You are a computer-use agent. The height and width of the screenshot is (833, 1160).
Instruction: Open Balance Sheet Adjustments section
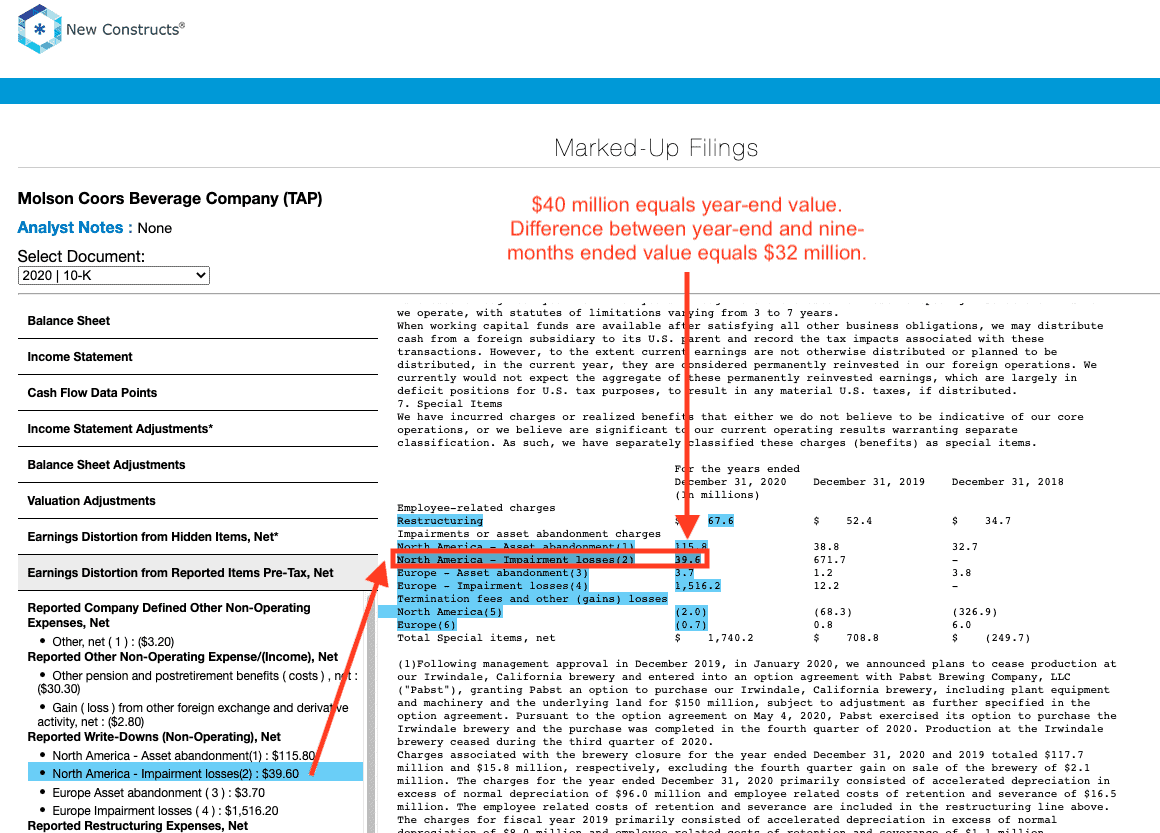point(198,465)
